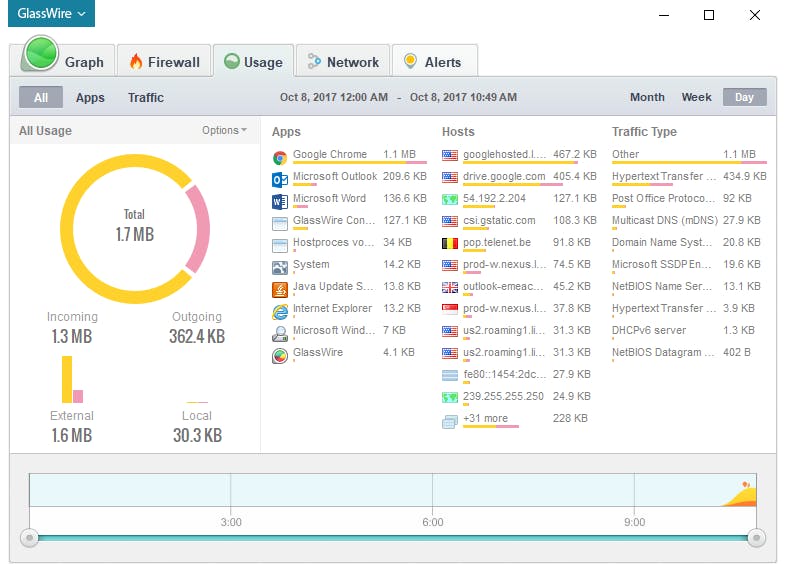This screenshot has width=786, height=572.
Task: Click the green GlassWire logo circle
Action: [x=40, y=53]
